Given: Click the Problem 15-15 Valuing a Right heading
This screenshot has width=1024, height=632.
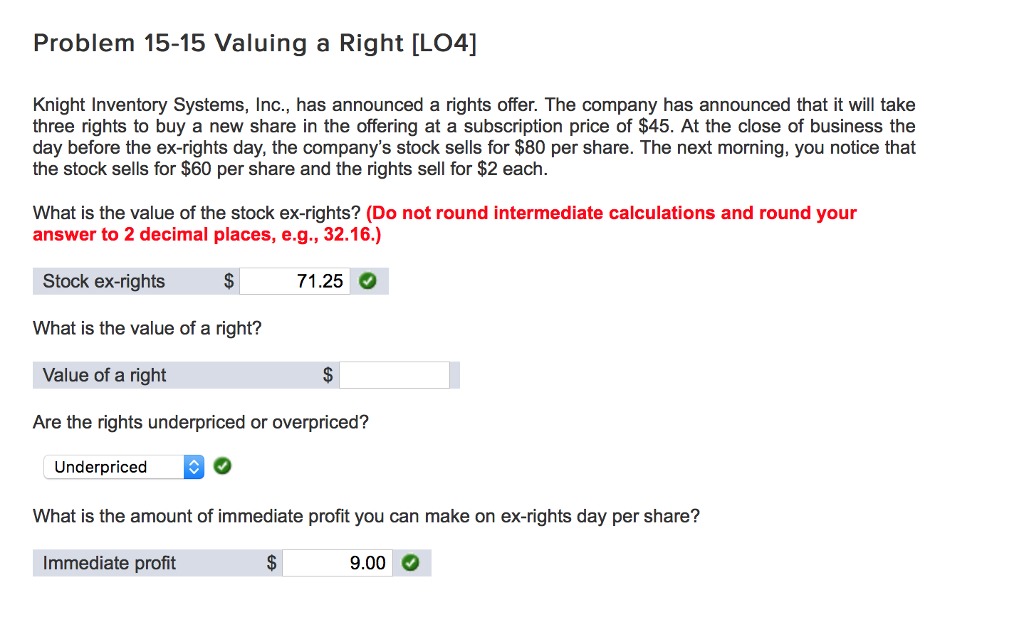Looking at the screenshot, I should (254, 42).
